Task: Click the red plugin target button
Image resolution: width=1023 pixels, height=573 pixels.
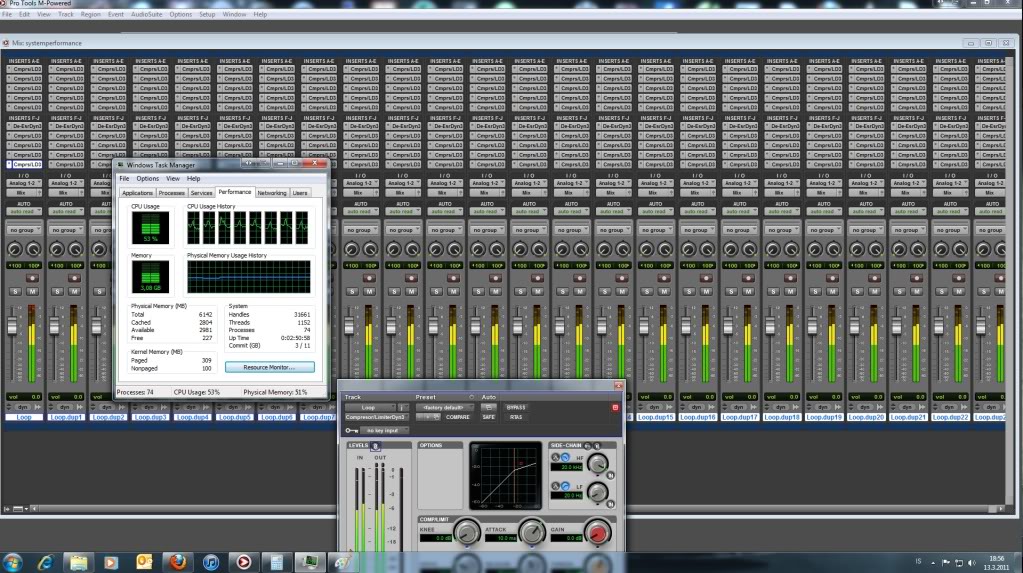Action: coord(614,408)
